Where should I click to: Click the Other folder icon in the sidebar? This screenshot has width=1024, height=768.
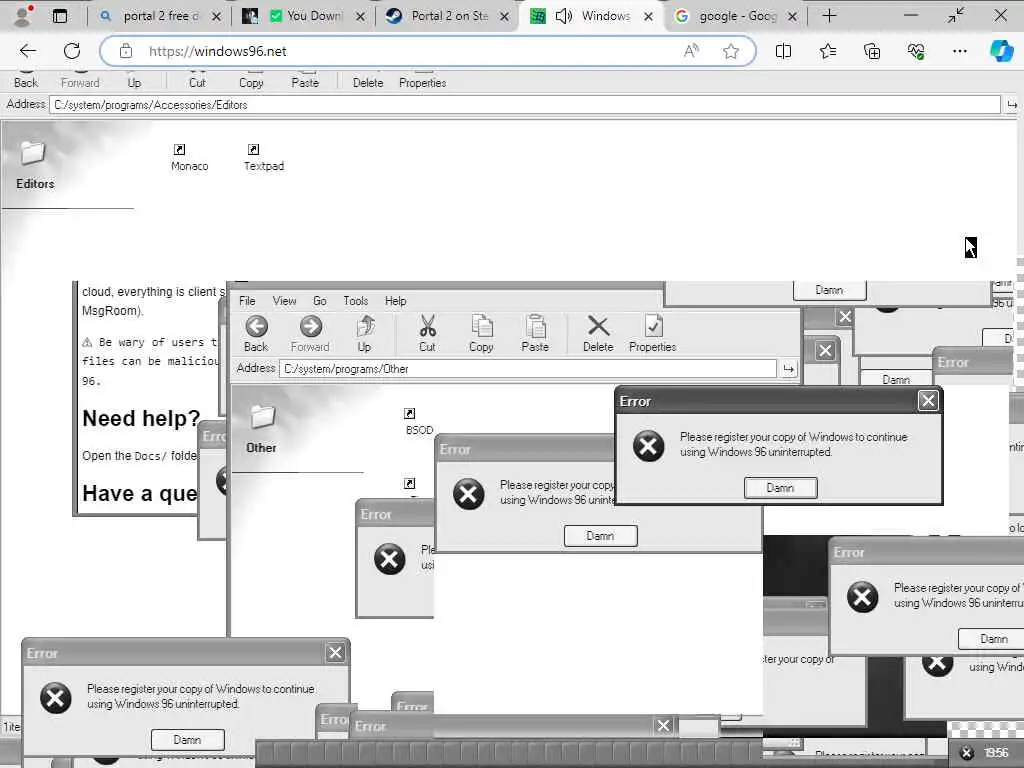(263, 416)
